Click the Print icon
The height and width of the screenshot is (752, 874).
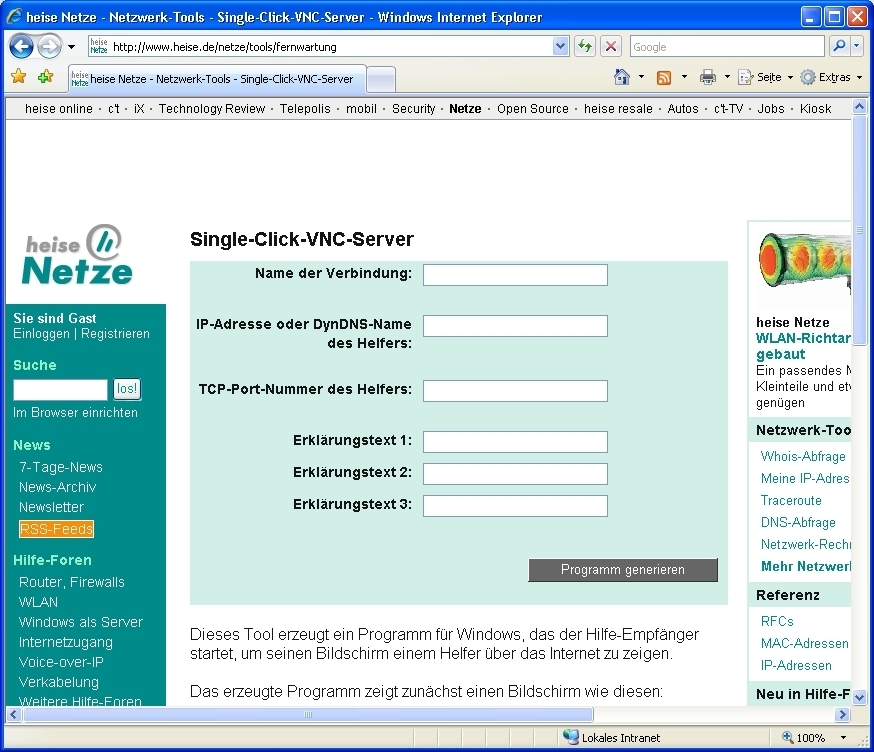[708, 77]
